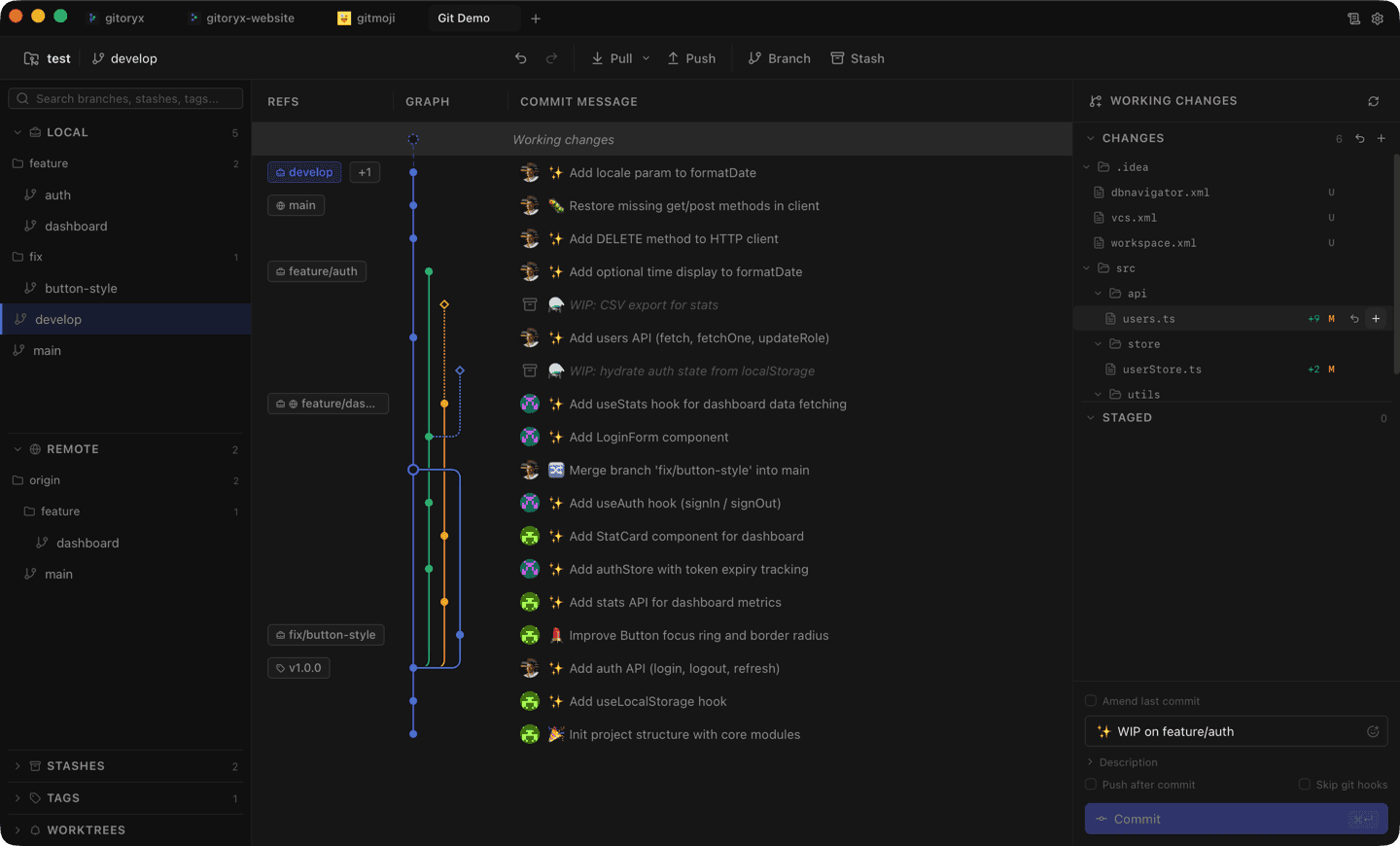Enable Skip git hooks checkbox
Image resolution: width=1400 pixels, height=846 pixels.
(x=1305, y=785)
